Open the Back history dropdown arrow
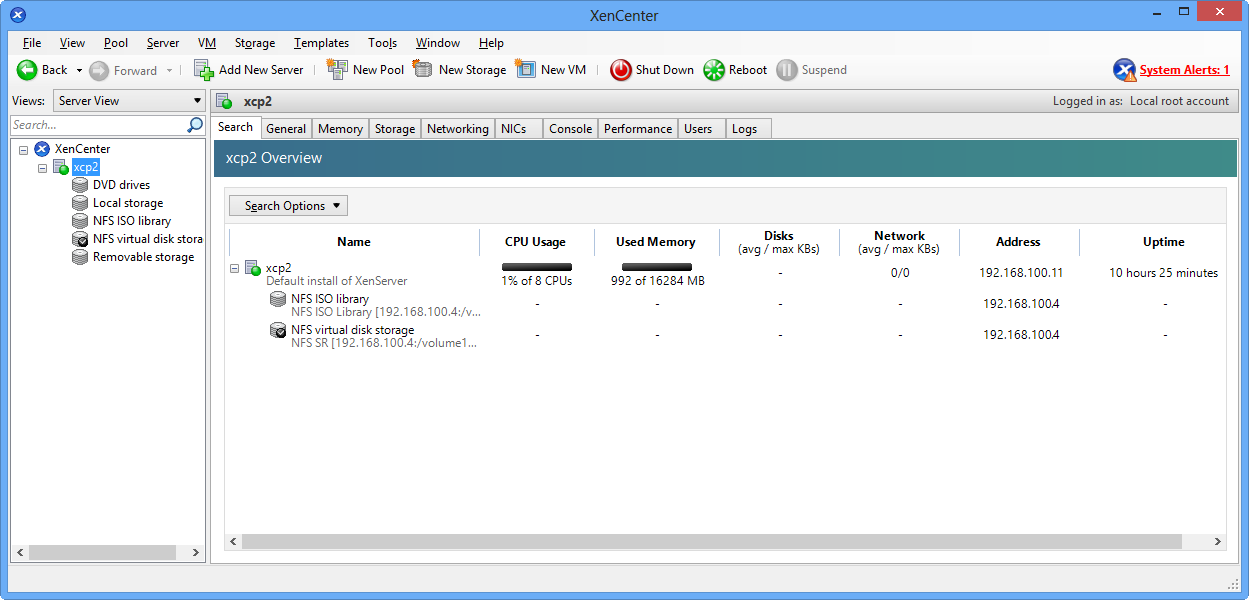 pos(79,71)
